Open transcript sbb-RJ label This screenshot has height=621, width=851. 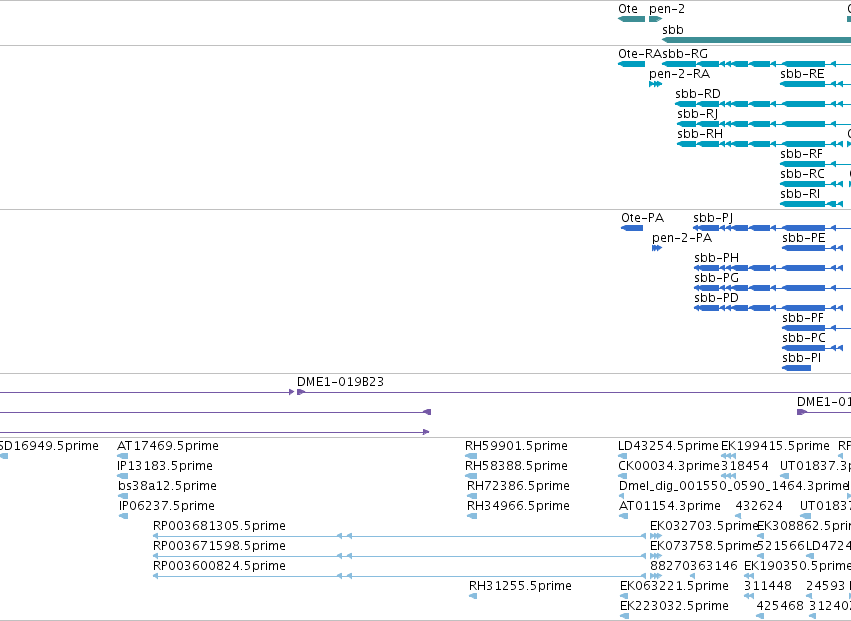click(x=697, y=113)
